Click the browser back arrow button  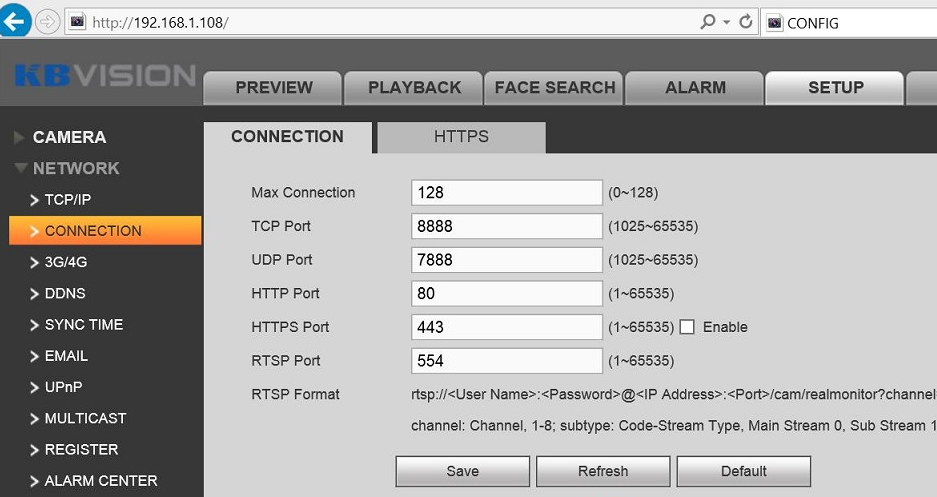[x=14, y=21]
